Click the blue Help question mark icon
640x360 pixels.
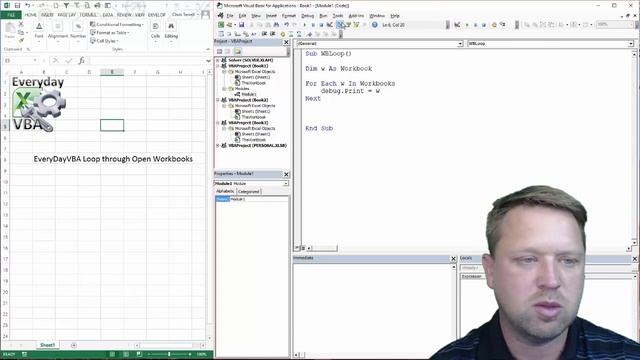pos(374,25)
